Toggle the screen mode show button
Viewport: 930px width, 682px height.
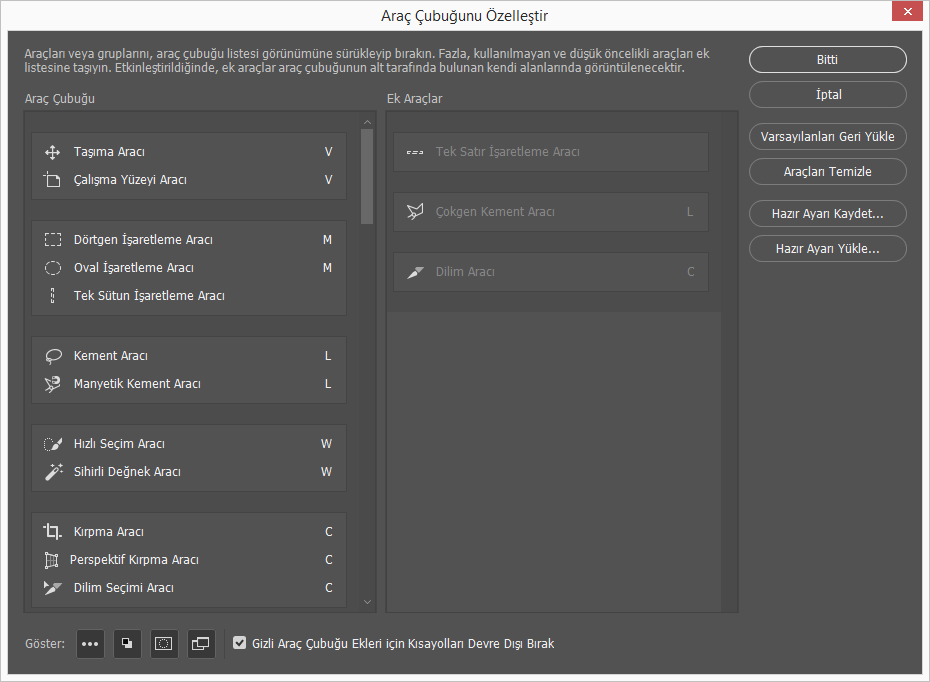201,644
